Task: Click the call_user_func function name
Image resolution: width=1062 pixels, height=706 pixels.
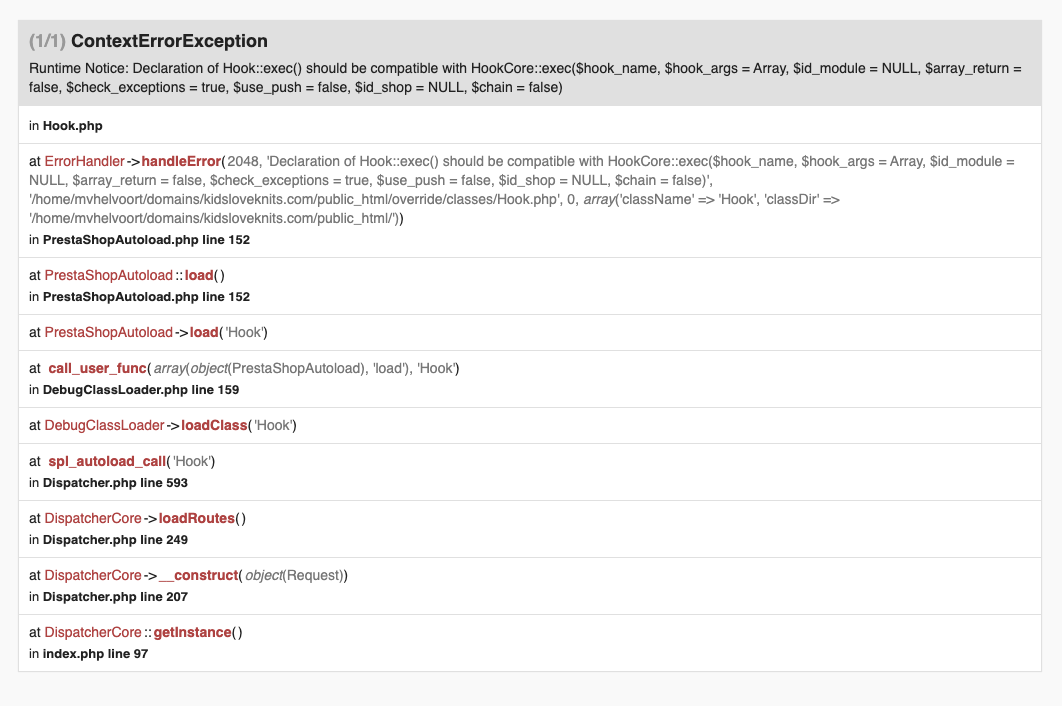Action: 98,369
